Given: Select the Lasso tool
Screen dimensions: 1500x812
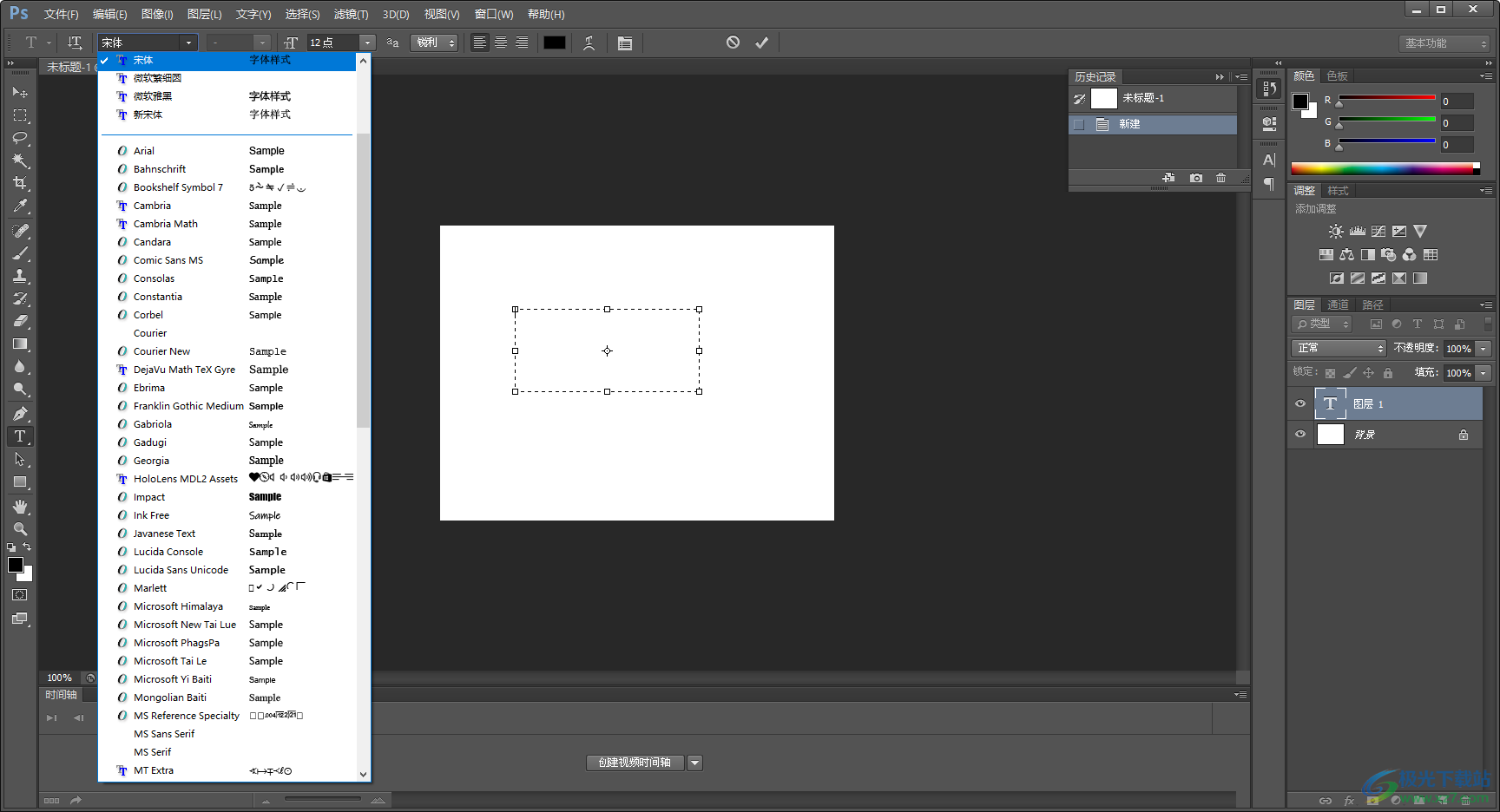Looking at the screenshot, I should coord(20,137).
